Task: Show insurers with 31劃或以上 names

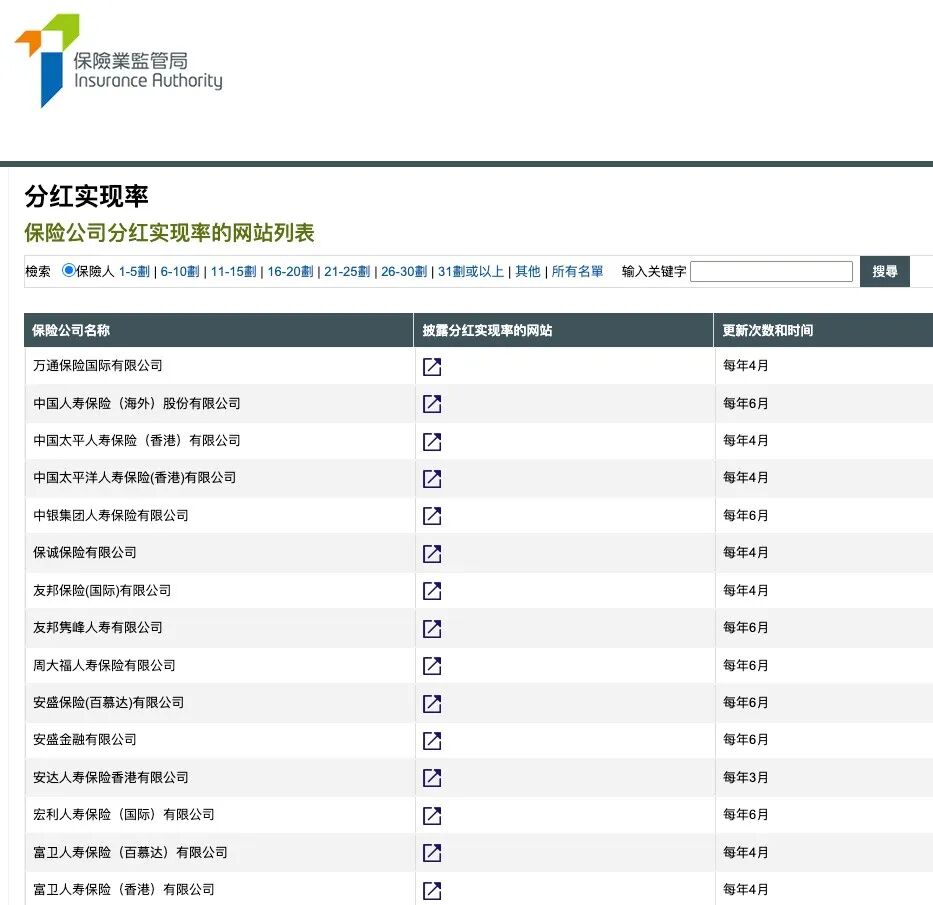Action: pyautogui.click(x=471, y=272)
